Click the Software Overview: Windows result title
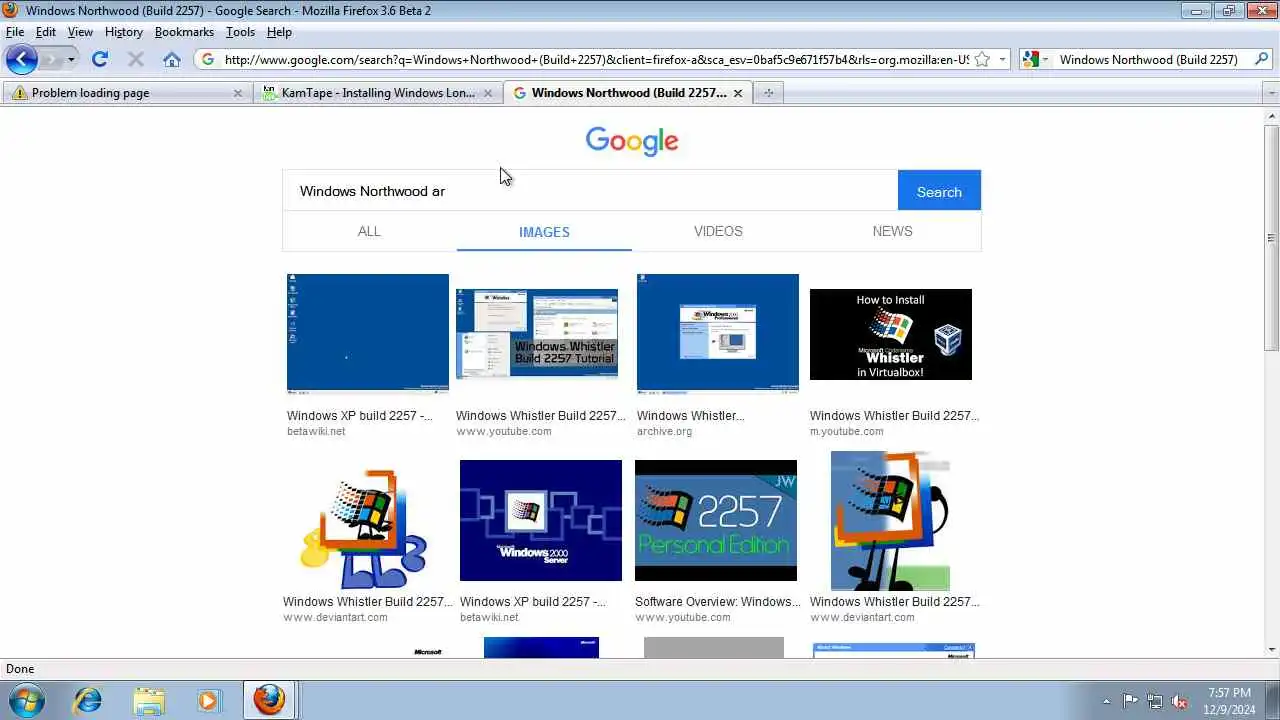Screen dimensions: 1280x720 718,601
